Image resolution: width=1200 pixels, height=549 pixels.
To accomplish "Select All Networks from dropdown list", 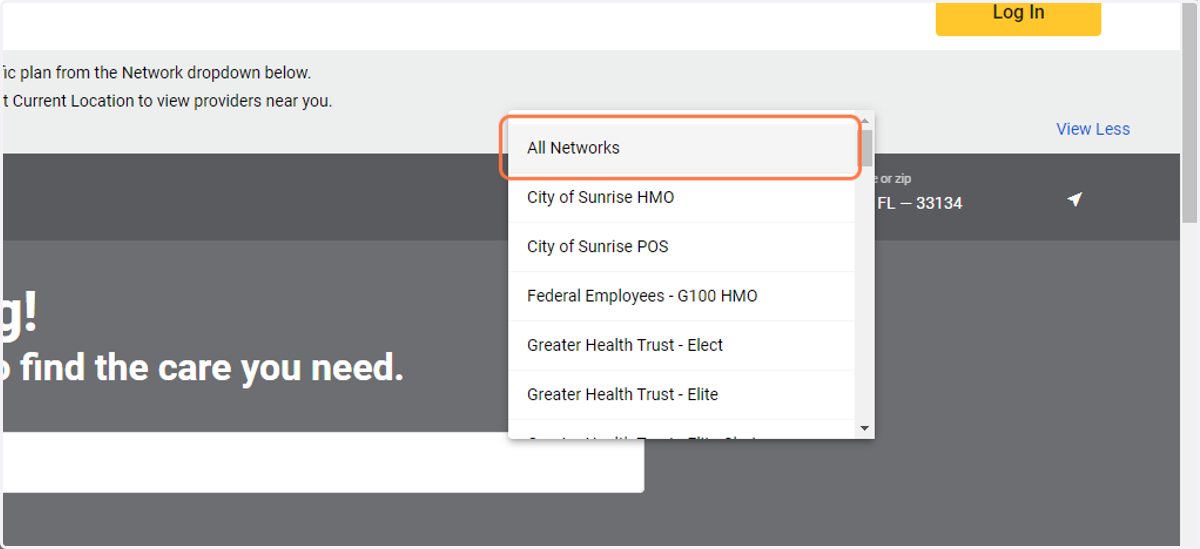I will pyautogui.click(x=681, y=148).
